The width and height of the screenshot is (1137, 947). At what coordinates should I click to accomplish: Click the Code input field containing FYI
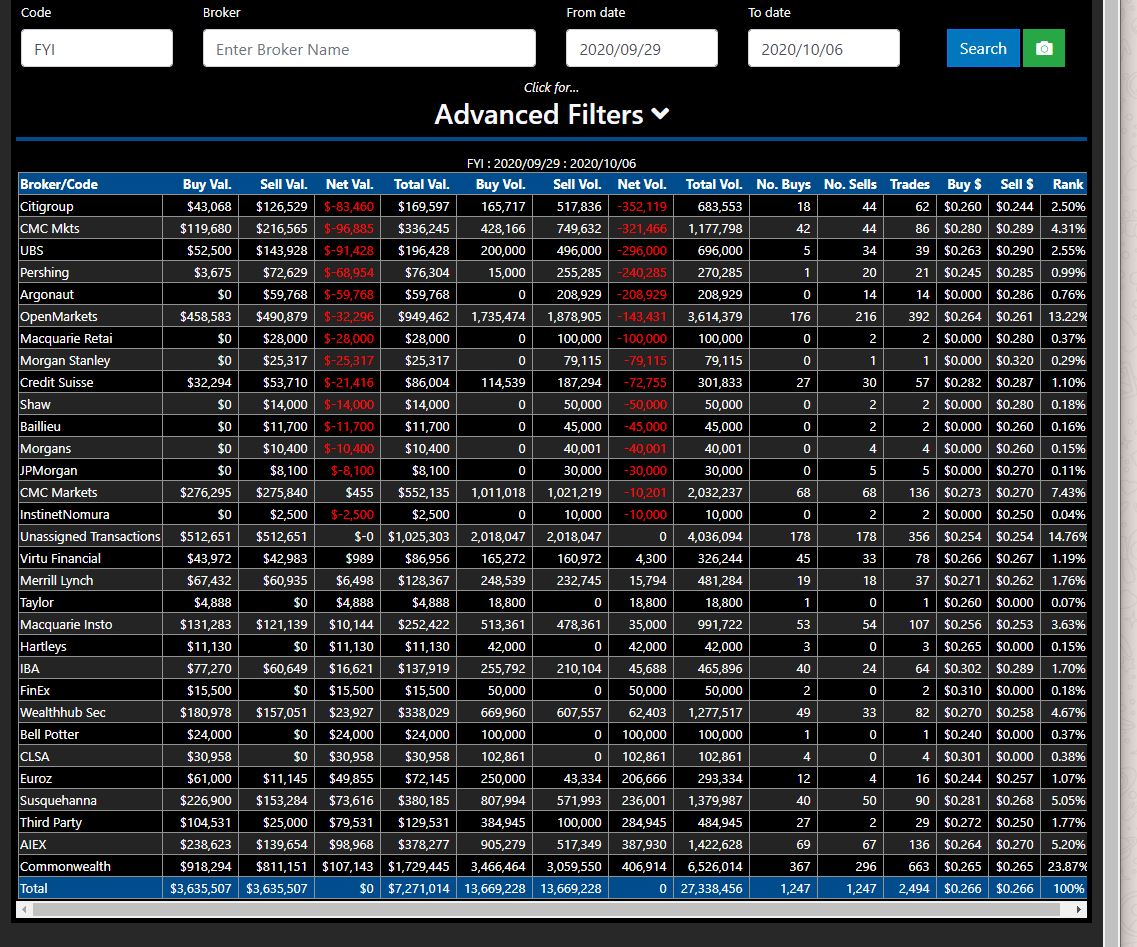coord(97,49)
